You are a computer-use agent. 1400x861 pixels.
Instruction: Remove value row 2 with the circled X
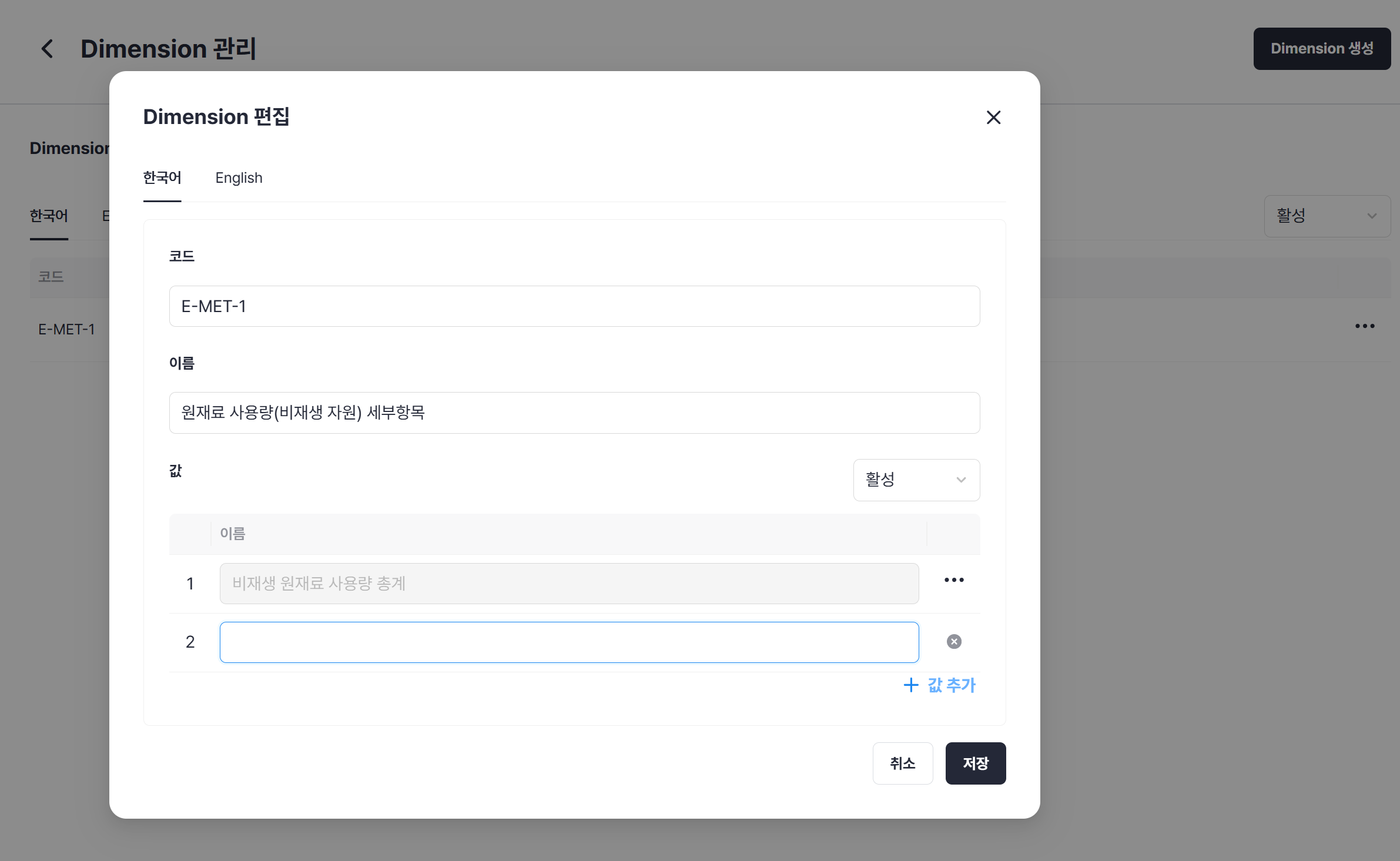953,641
